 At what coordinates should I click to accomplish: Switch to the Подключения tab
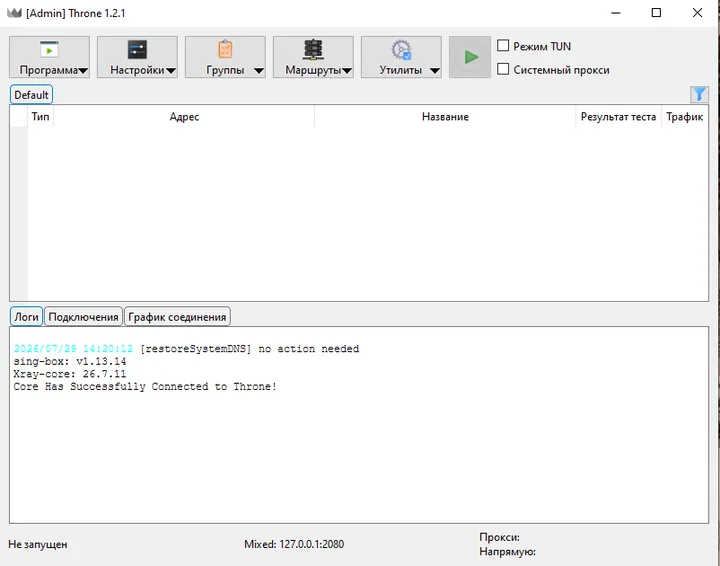84,317
